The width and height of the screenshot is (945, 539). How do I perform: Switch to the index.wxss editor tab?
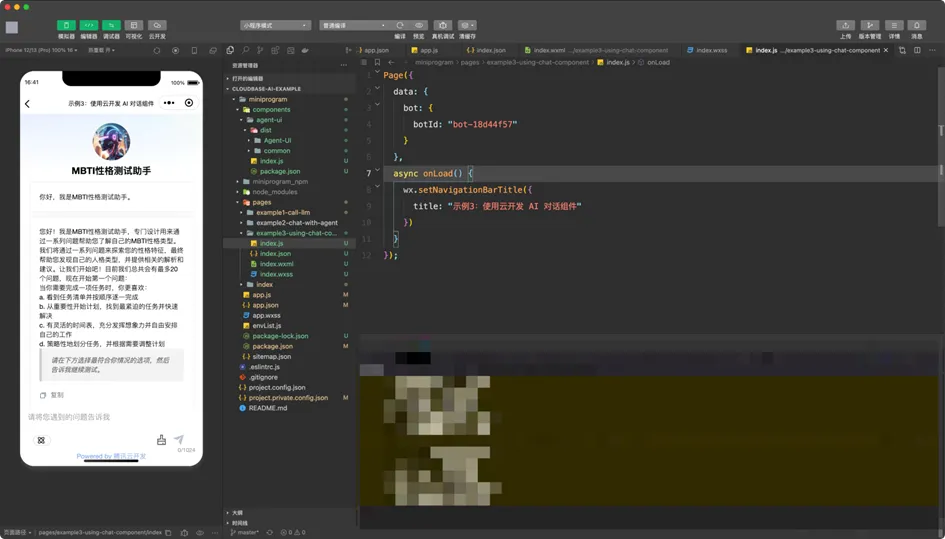(708, 51)
